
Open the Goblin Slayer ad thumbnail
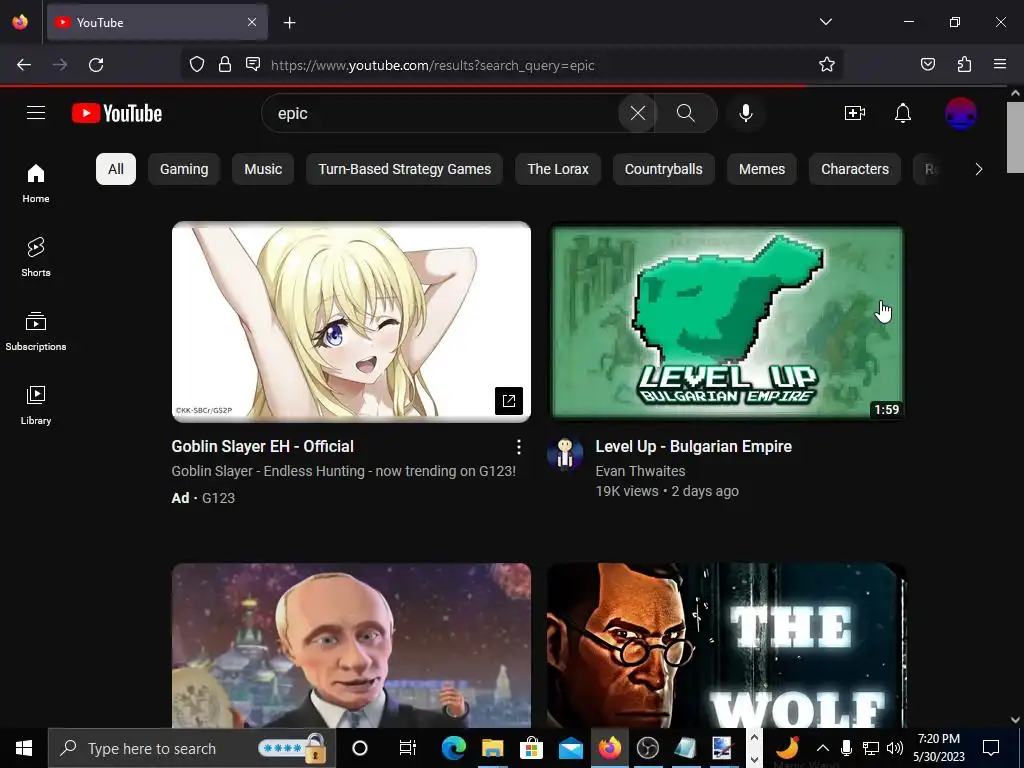point(351,321)
